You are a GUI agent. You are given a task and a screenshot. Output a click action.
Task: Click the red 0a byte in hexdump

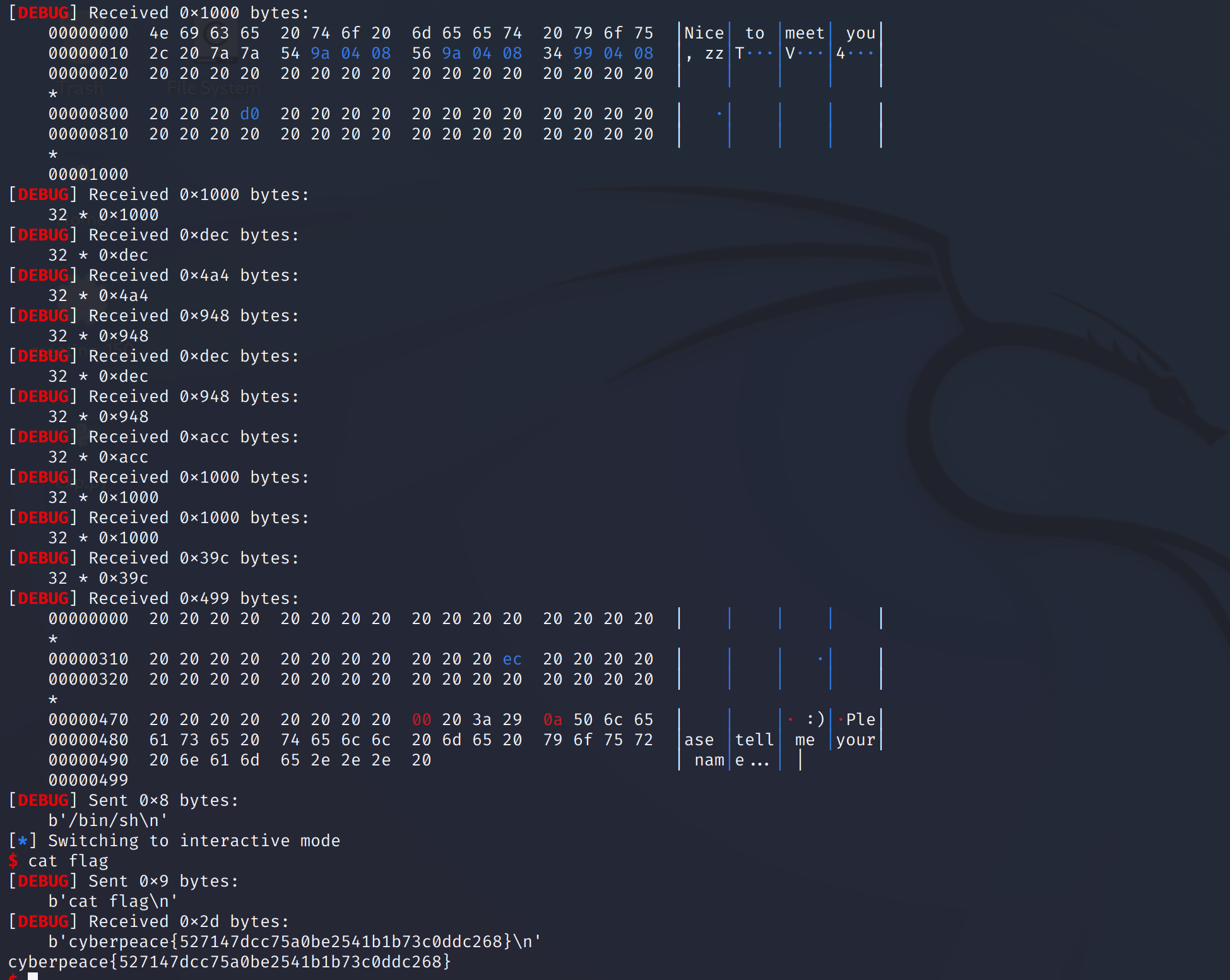pyautogui.click(x=553, y=719)
